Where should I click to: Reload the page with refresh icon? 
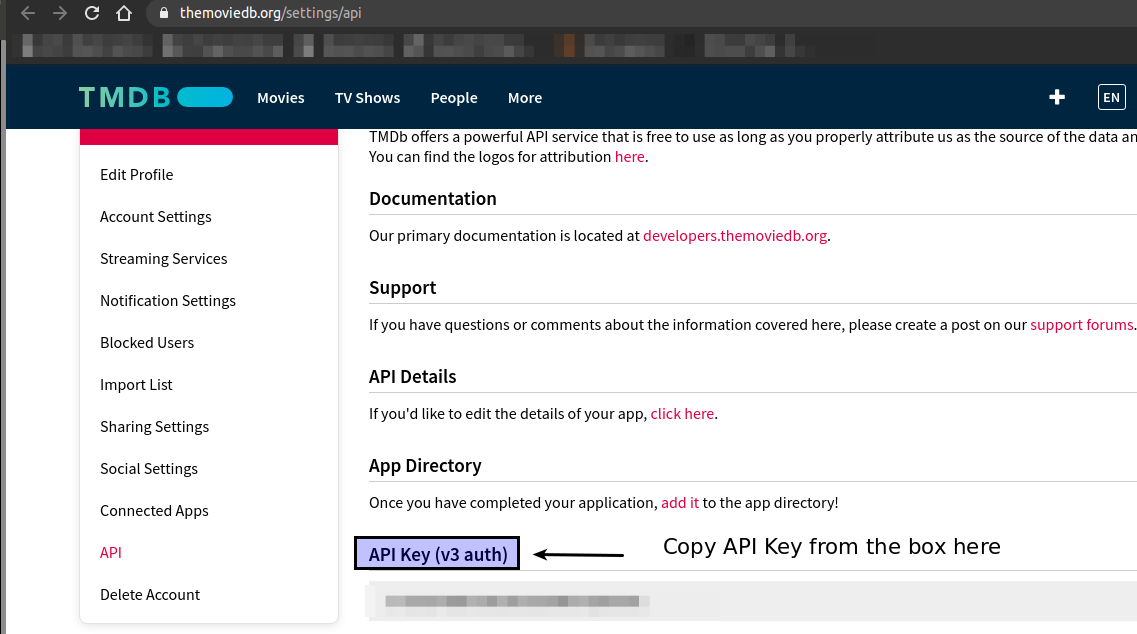point(91,13)
